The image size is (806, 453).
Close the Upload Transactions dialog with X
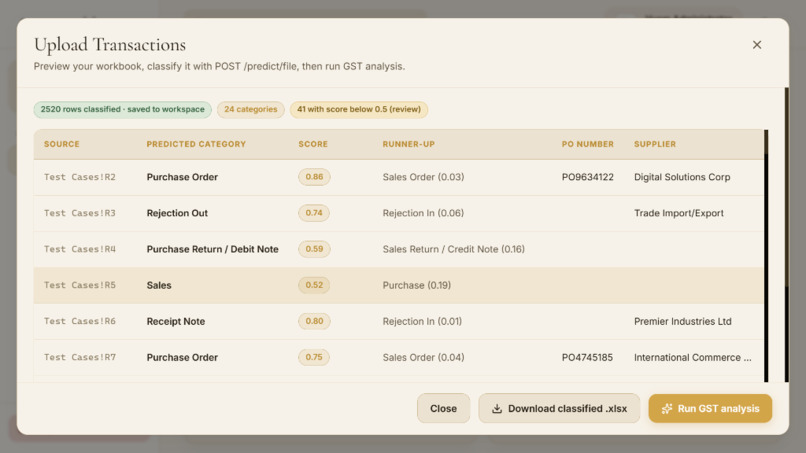point(757,45)
